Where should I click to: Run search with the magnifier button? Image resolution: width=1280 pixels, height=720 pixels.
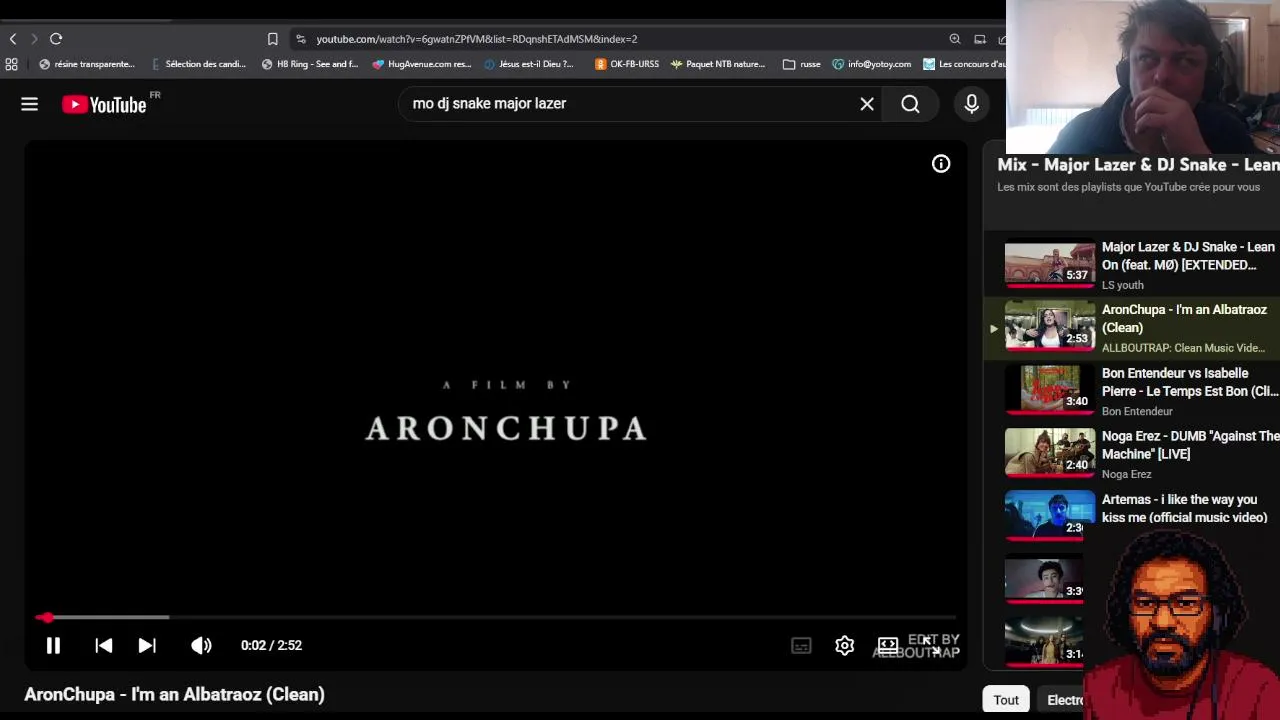[910, 104]
